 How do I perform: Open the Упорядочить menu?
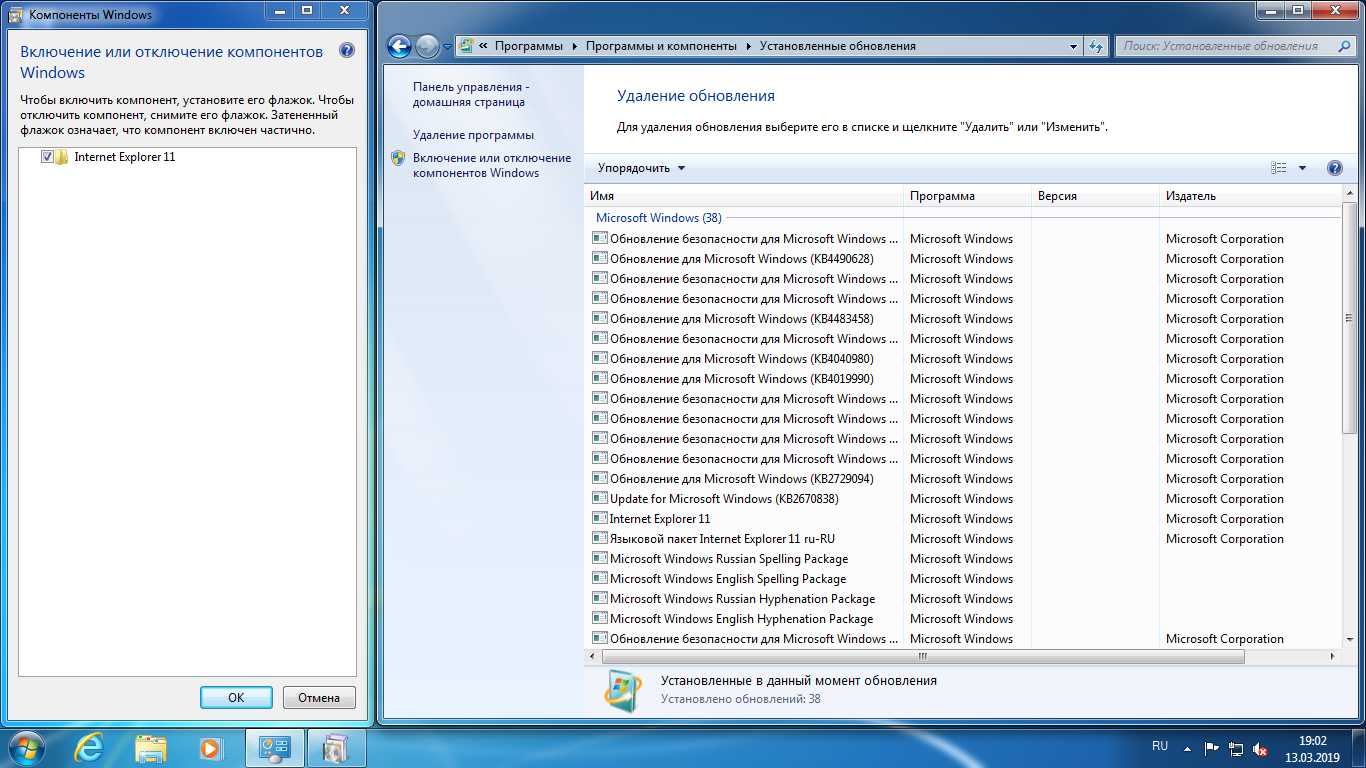point(642,168)
